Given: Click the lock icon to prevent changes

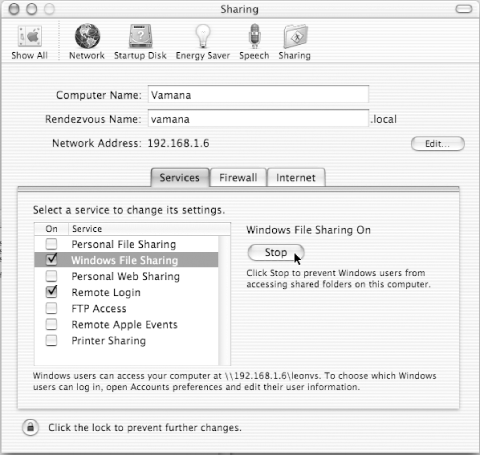Looking at the screenshot, I should point(30,427).
